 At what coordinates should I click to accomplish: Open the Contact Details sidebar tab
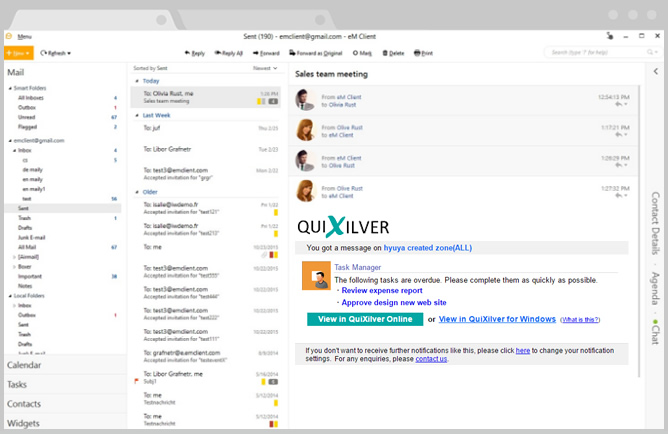click(655, 223)
